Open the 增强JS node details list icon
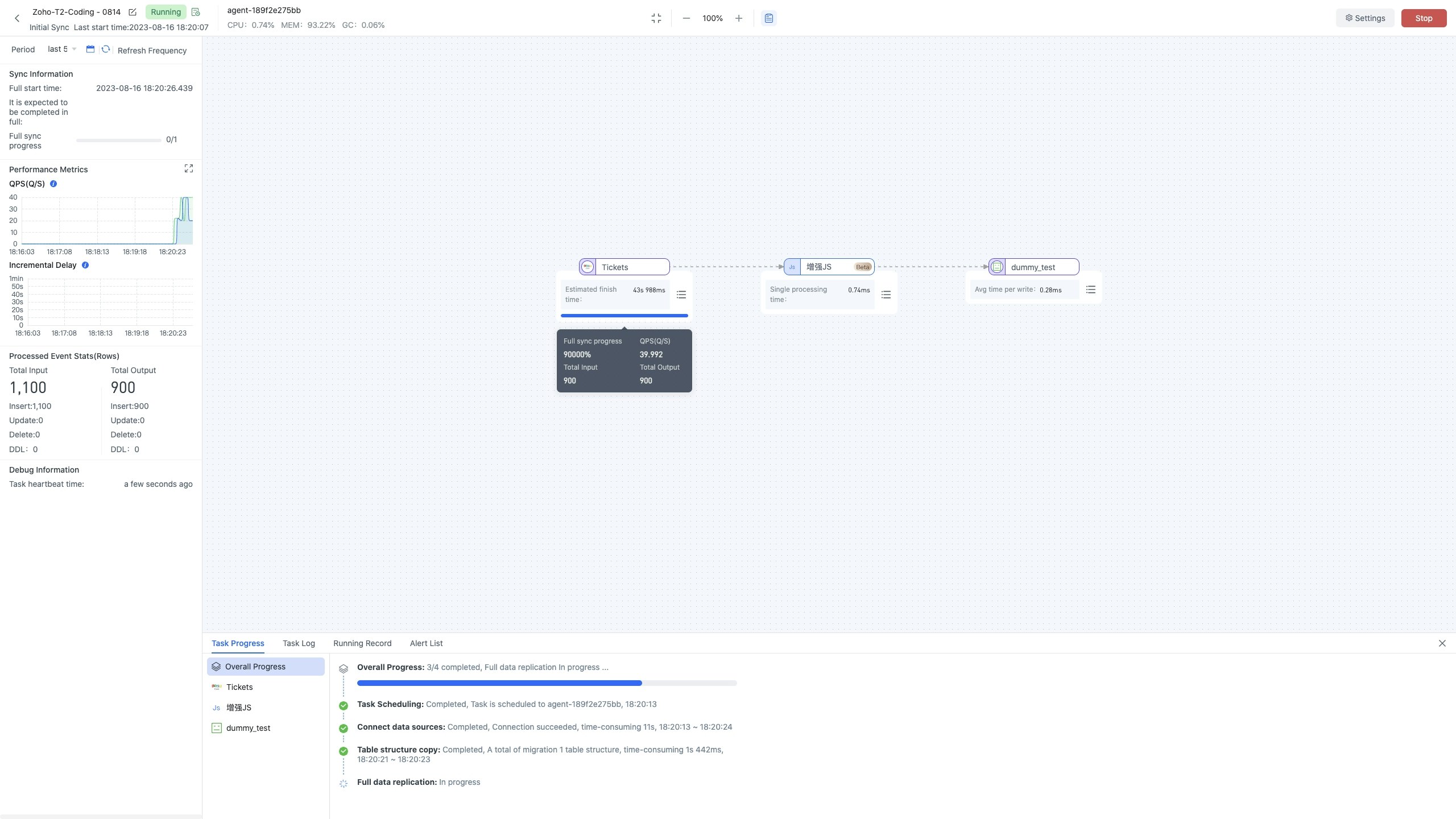 pos(886,295)
